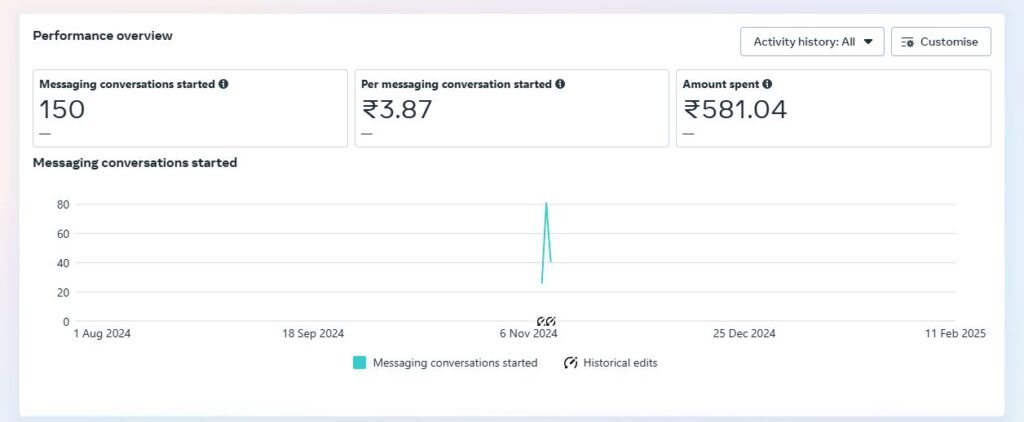Viewport: 1024px width, 422px height.
Task: Click second historical edit marker on chart axis
Action: 551,321
